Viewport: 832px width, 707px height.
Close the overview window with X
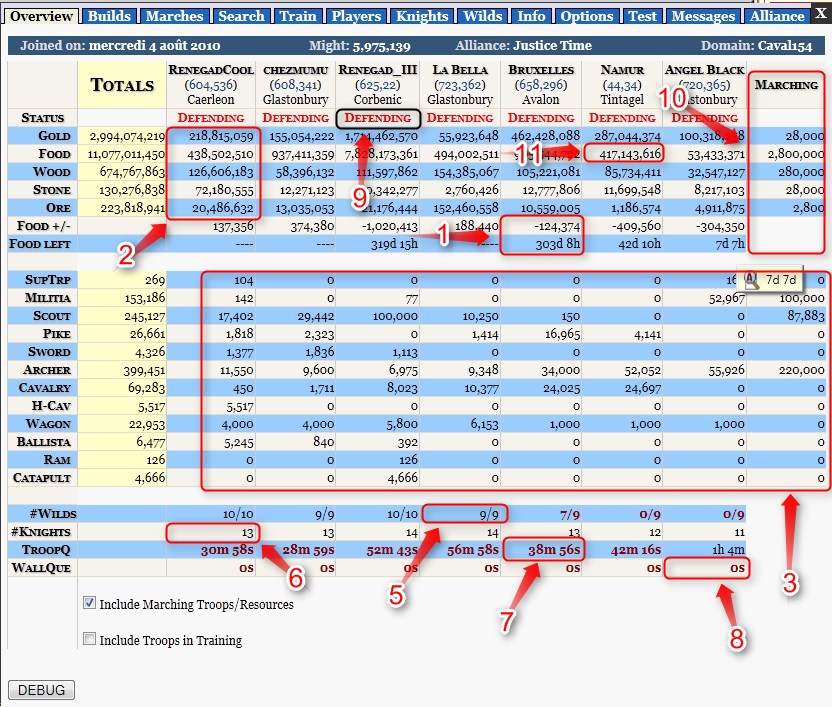[820, 13]
